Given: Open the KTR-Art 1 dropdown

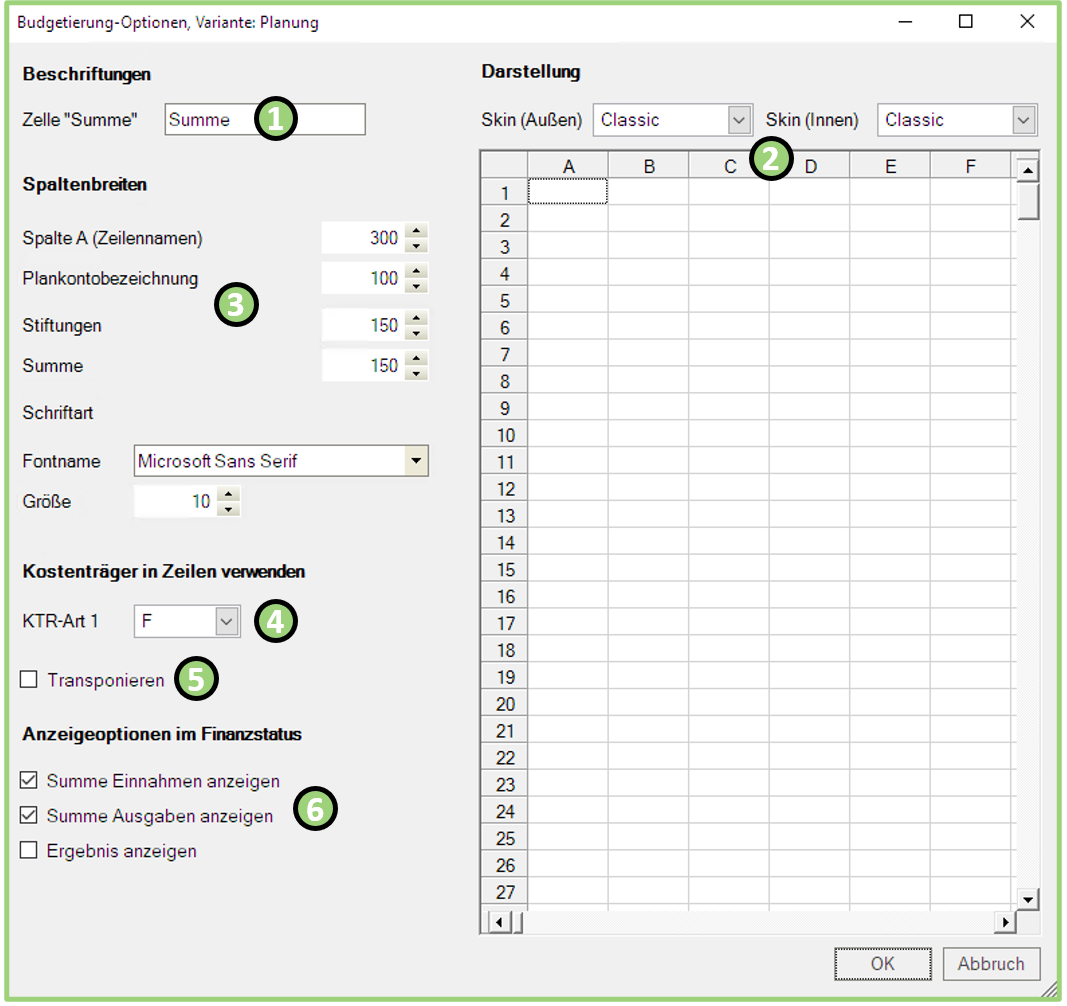Looking at the screenshot, I should click(x=227, y=622).
